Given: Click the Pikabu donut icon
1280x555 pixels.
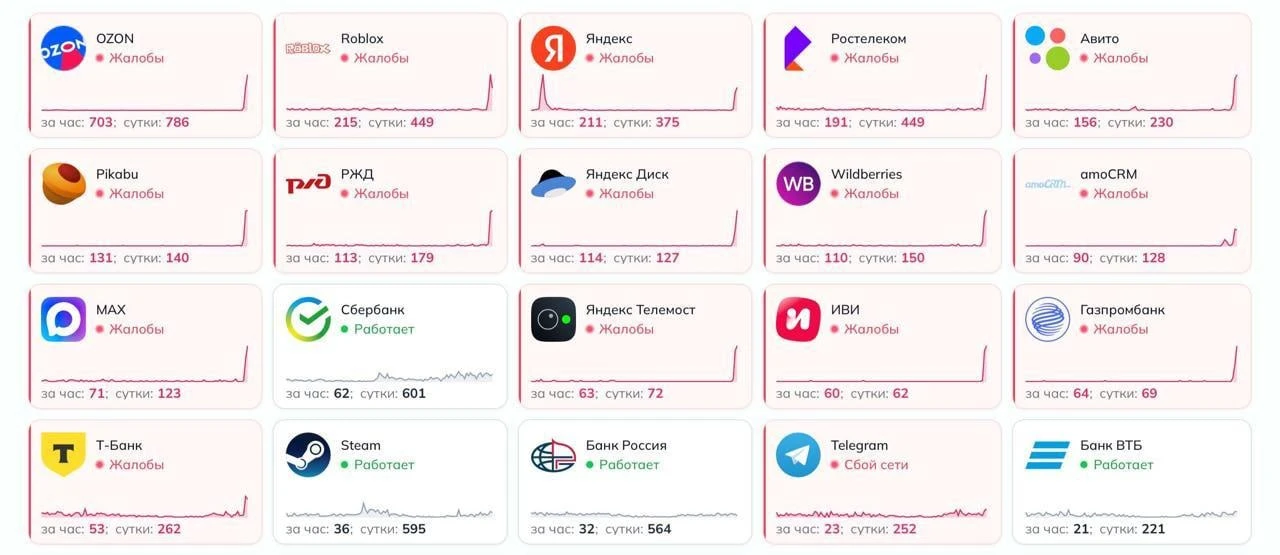Looking at the screenshot, I should (63, 184).
